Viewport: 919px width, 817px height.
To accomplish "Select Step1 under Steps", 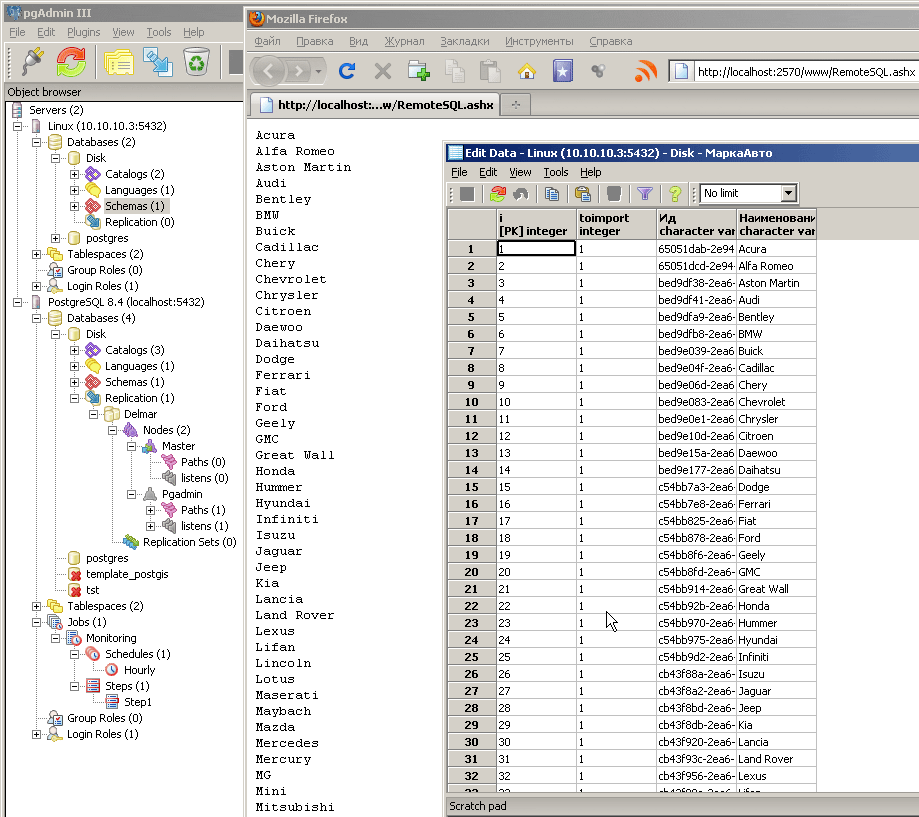I will click(x=138, y=702).
